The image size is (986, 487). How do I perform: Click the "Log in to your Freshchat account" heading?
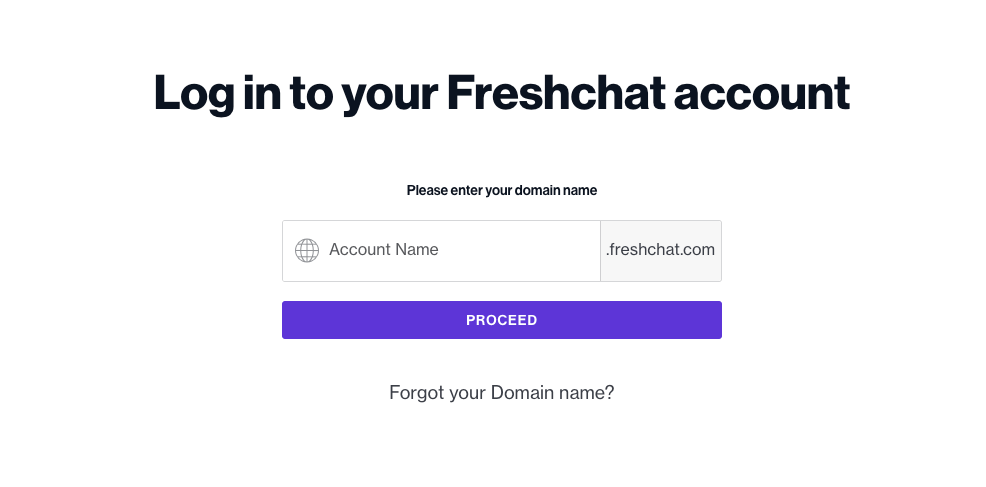pyautogui.click(x=501, y=93)
